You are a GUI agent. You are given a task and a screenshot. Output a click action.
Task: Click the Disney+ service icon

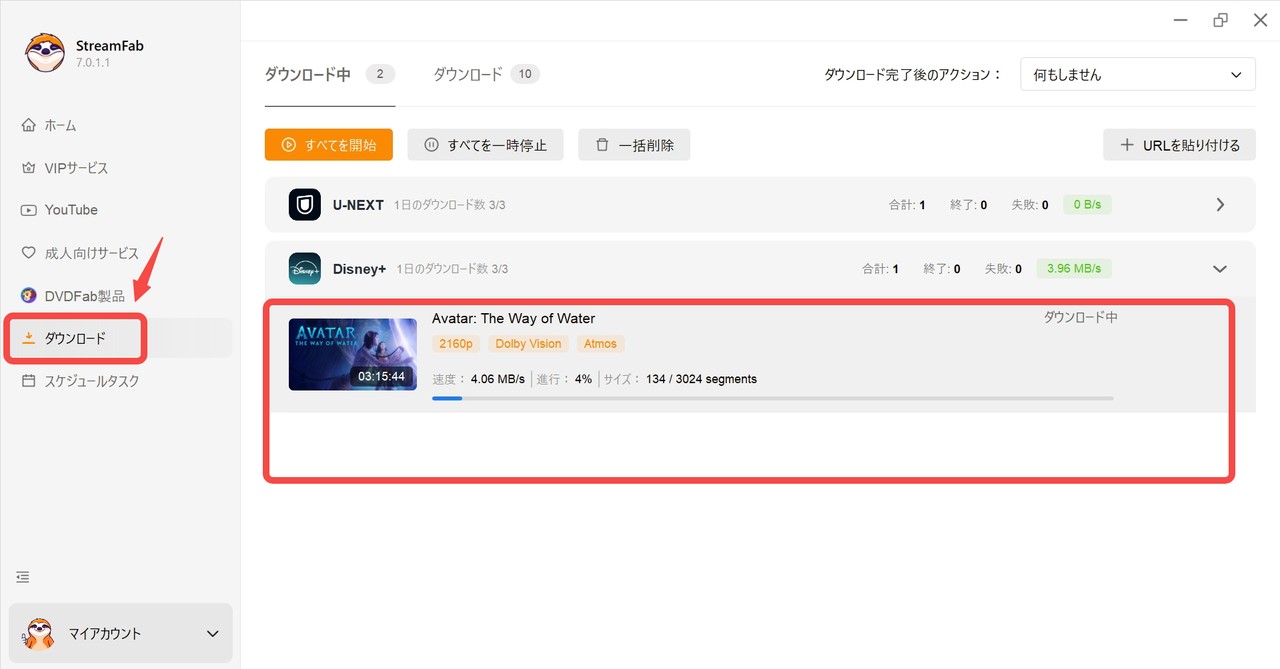304,269
